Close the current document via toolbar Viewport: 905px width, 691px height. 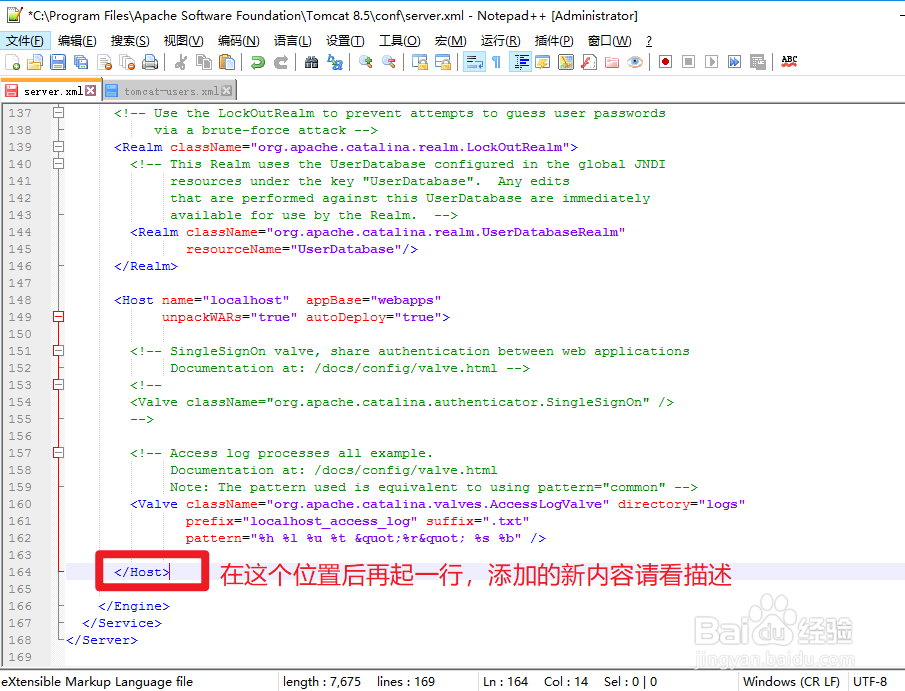(x=104, y=62)
